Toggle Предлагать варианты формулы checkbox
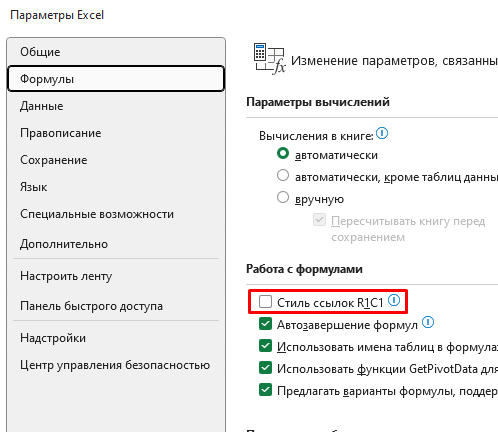 point(265,390)
